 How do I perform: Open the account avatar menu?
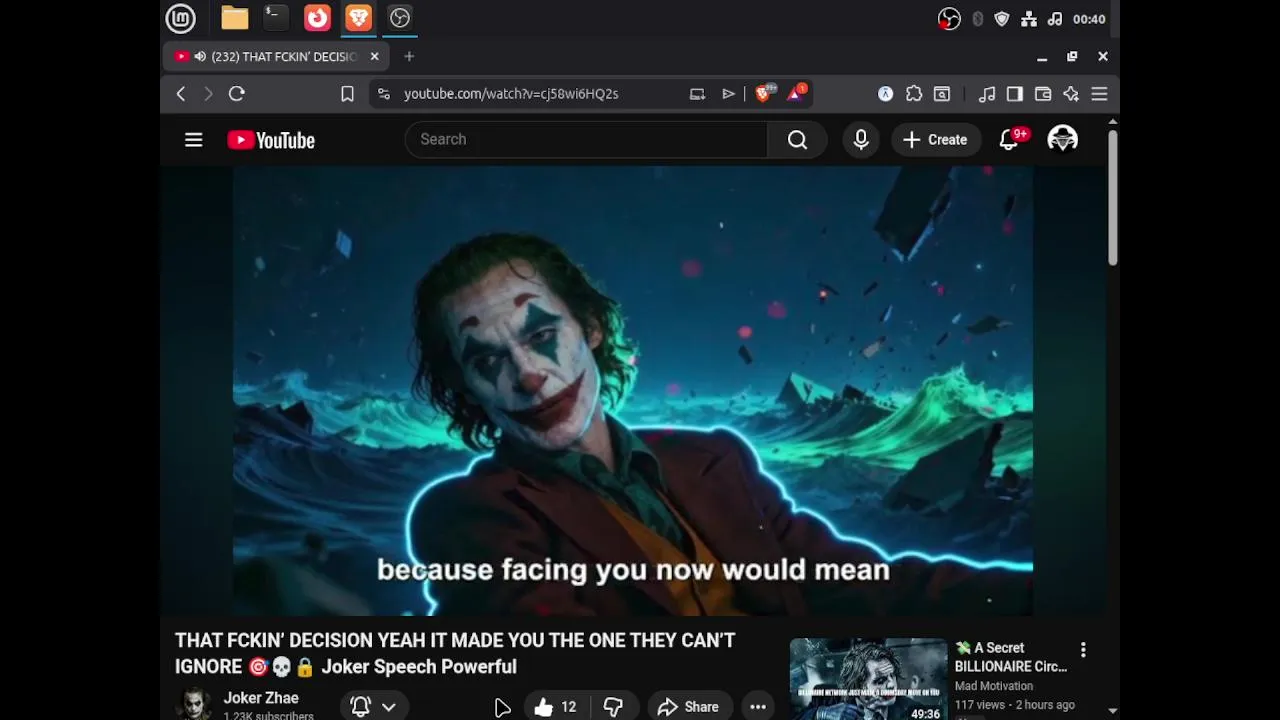click(1062, 140)
